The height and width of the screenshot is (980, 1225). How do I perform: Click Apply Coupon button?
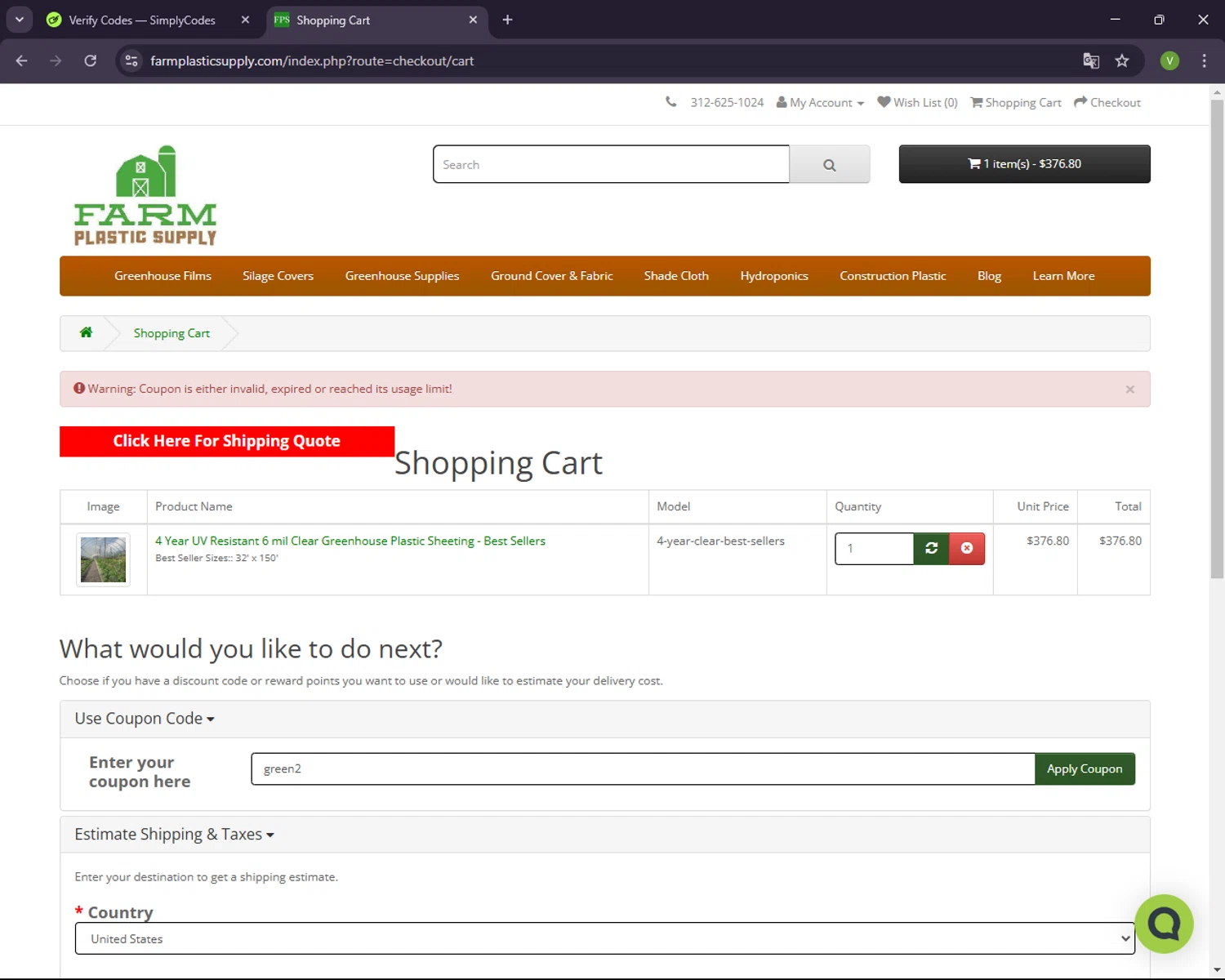(x=1085, y=768)
